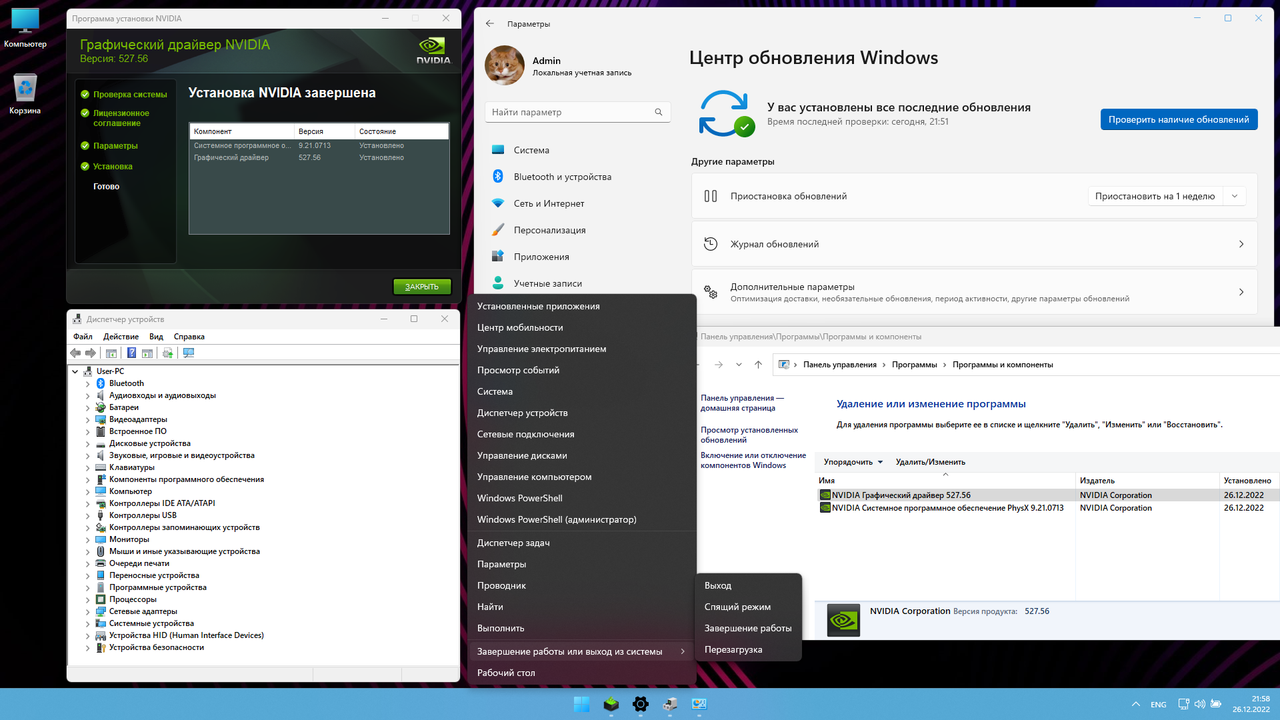This screenshot has width=1280, height=720.
Task: Click the NVIDIA installer taskbar icon
Action: [611, 704]
